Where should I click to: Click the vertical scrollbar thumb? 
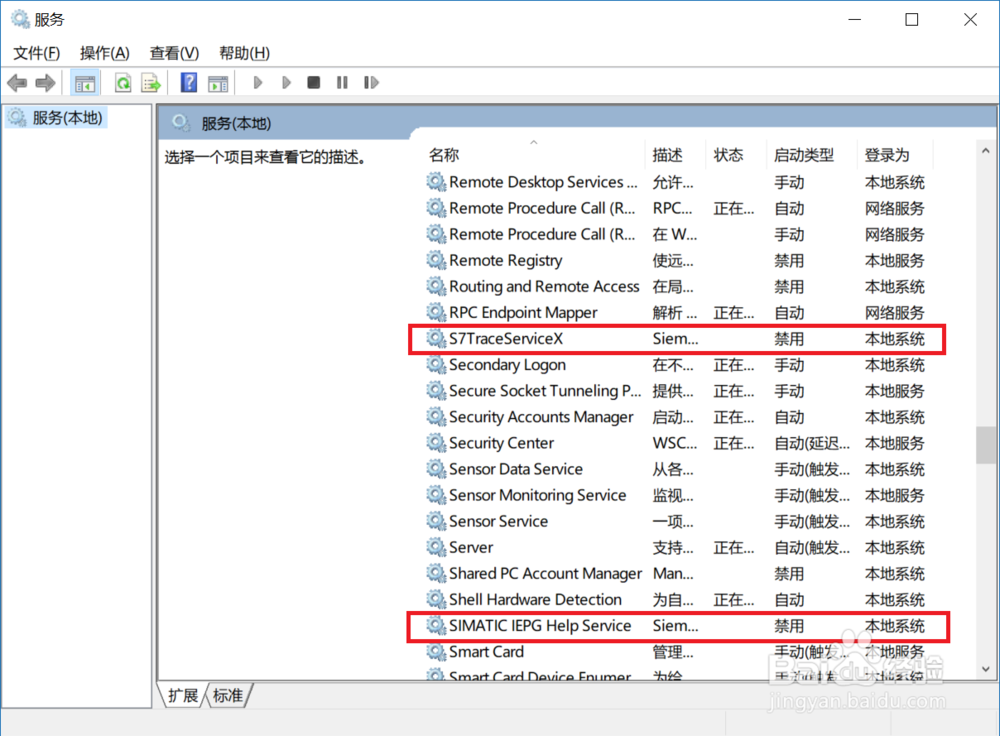[985, 445]
